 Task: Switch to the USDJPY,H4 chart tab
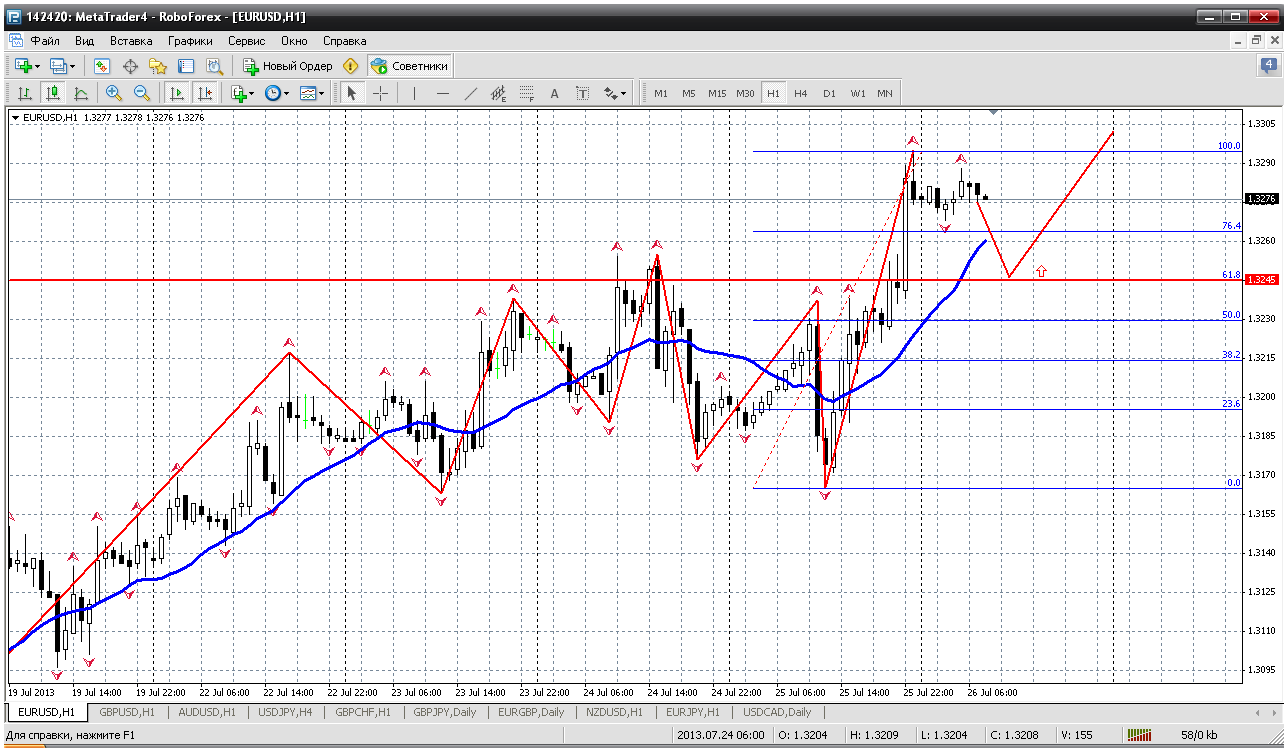[x=284, y=712]
